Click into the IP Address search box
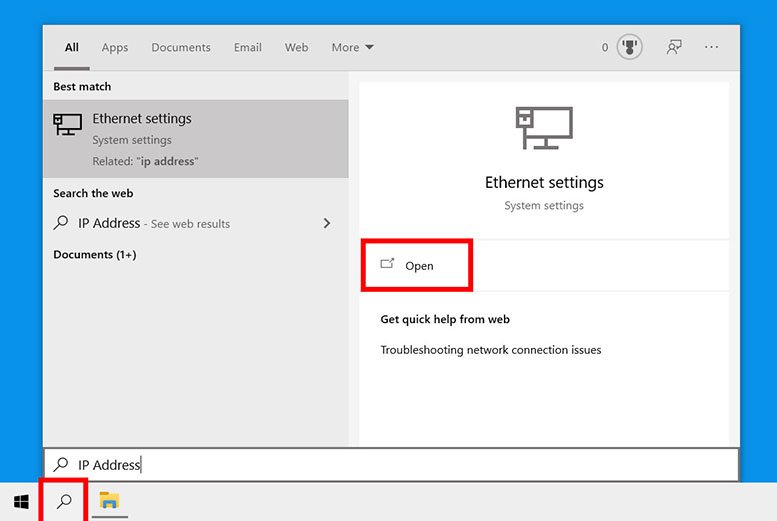The height and width of the screenshot is (521, 777). coord(400,465)
